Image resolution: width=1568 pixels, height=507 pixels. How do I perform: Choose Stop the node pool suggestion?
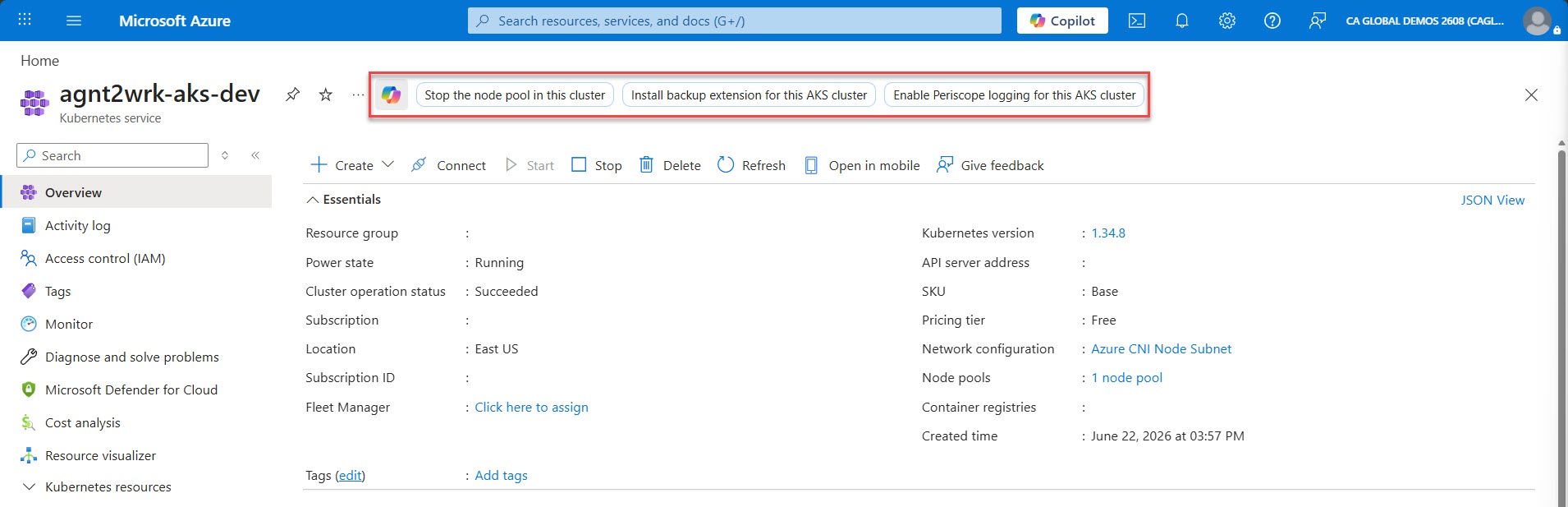[515, 95]
